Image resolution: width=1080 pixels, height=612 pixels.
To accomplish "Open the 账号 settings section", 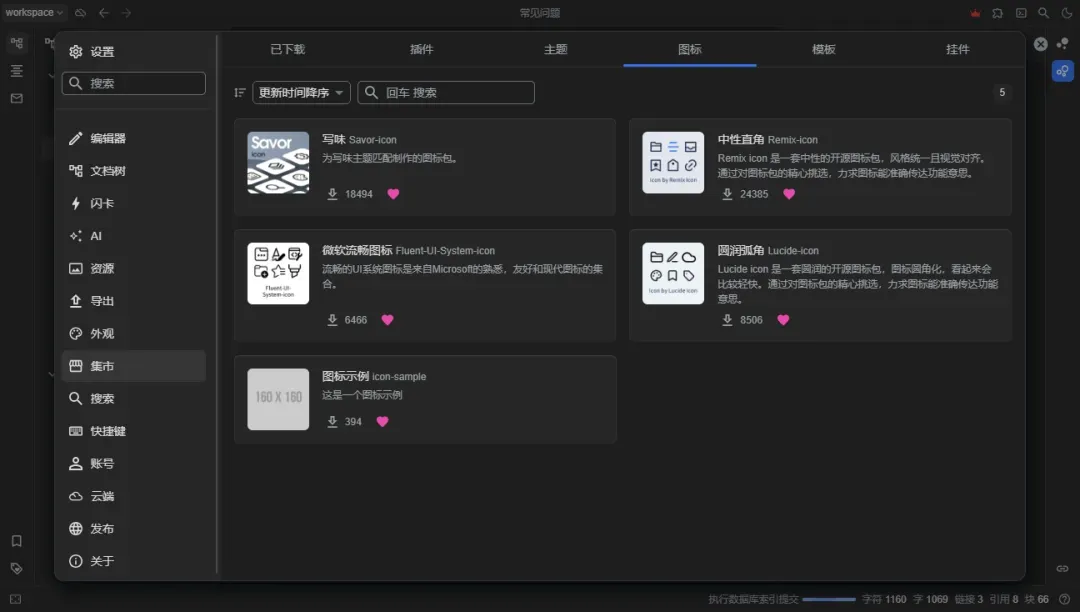I will point(134,463).
